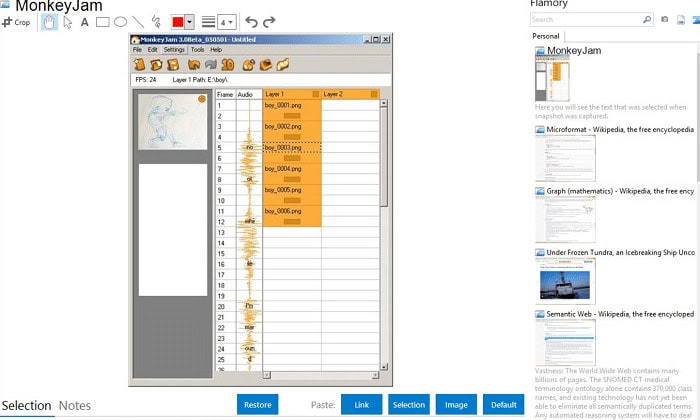This screenshot has width=700, height=420.
Task: Click the line thickness icon
Action: [x=208, y=21]
